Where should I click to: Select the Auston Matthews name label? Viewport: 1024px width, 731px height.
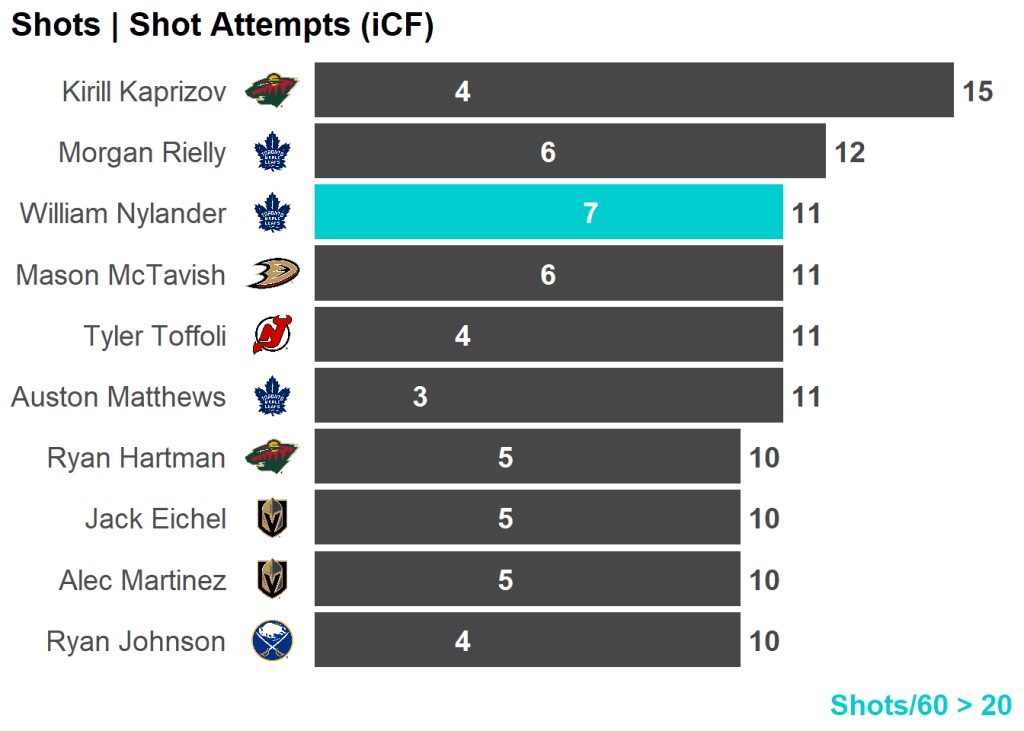pos(118,397)
